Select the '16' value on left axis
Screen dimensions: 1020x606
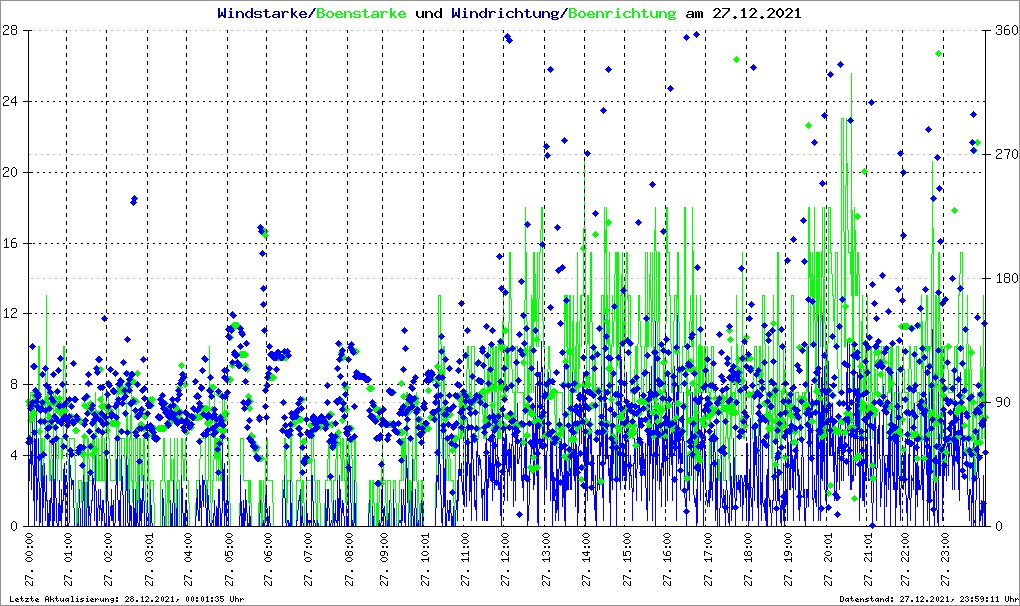click(13, 243)
